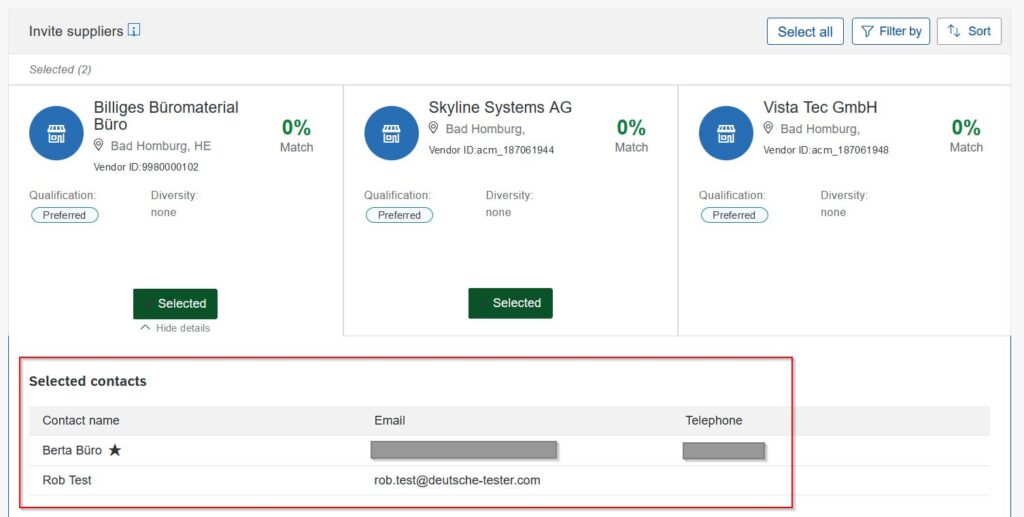Click the 0% Match on Vista Tec card

pyautogui.click(x=966, y=135)
